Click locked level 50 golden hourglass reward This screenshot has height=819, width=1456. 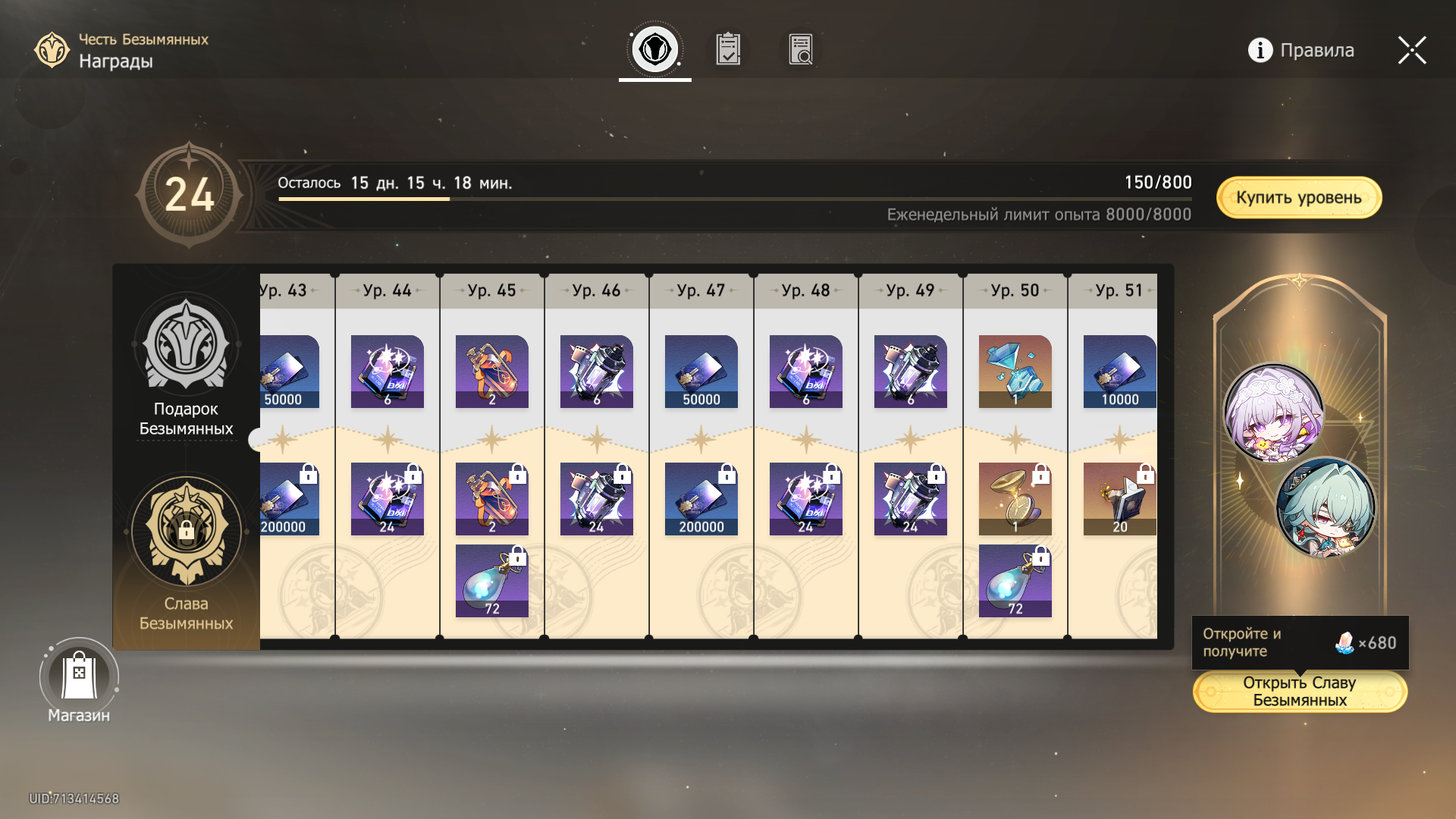[x=1015, y=499]
